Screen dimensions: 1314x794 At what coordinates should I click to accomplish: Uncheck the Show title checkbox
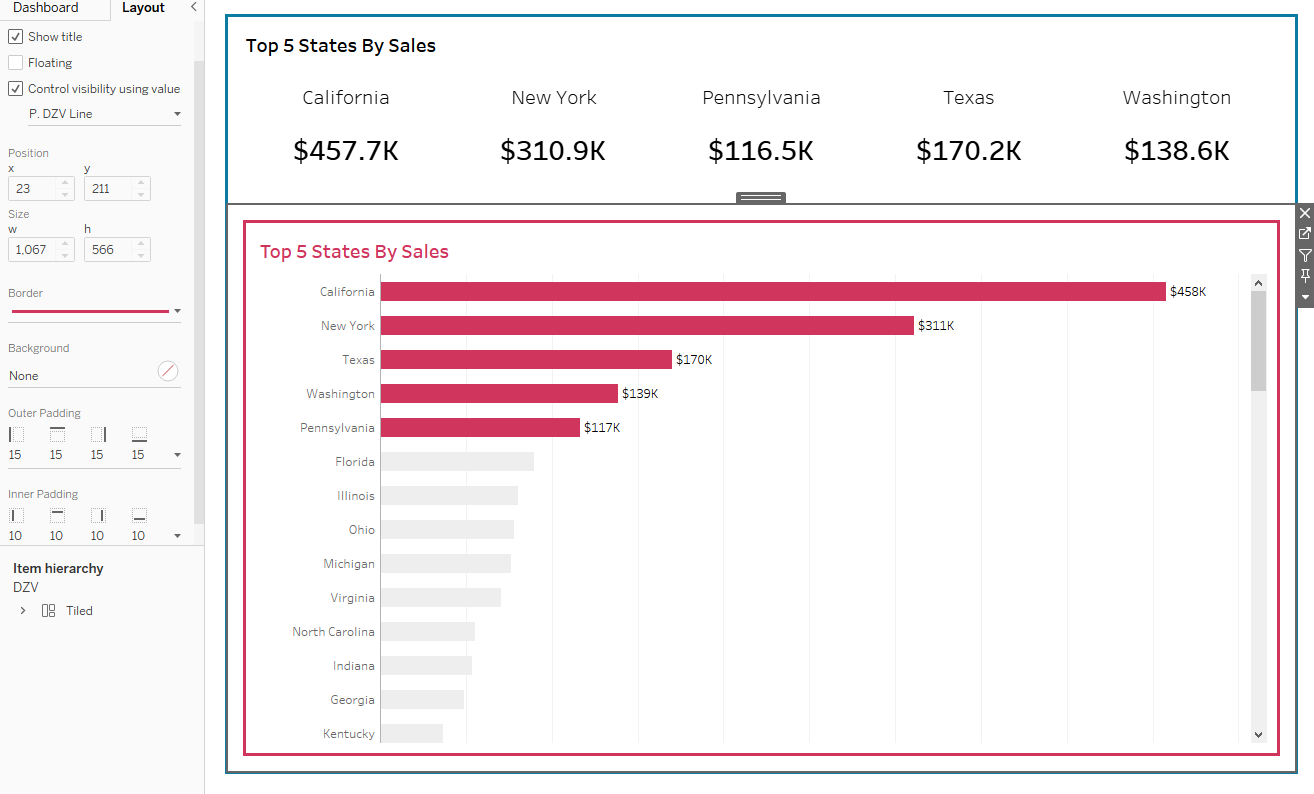click(16, 37)
